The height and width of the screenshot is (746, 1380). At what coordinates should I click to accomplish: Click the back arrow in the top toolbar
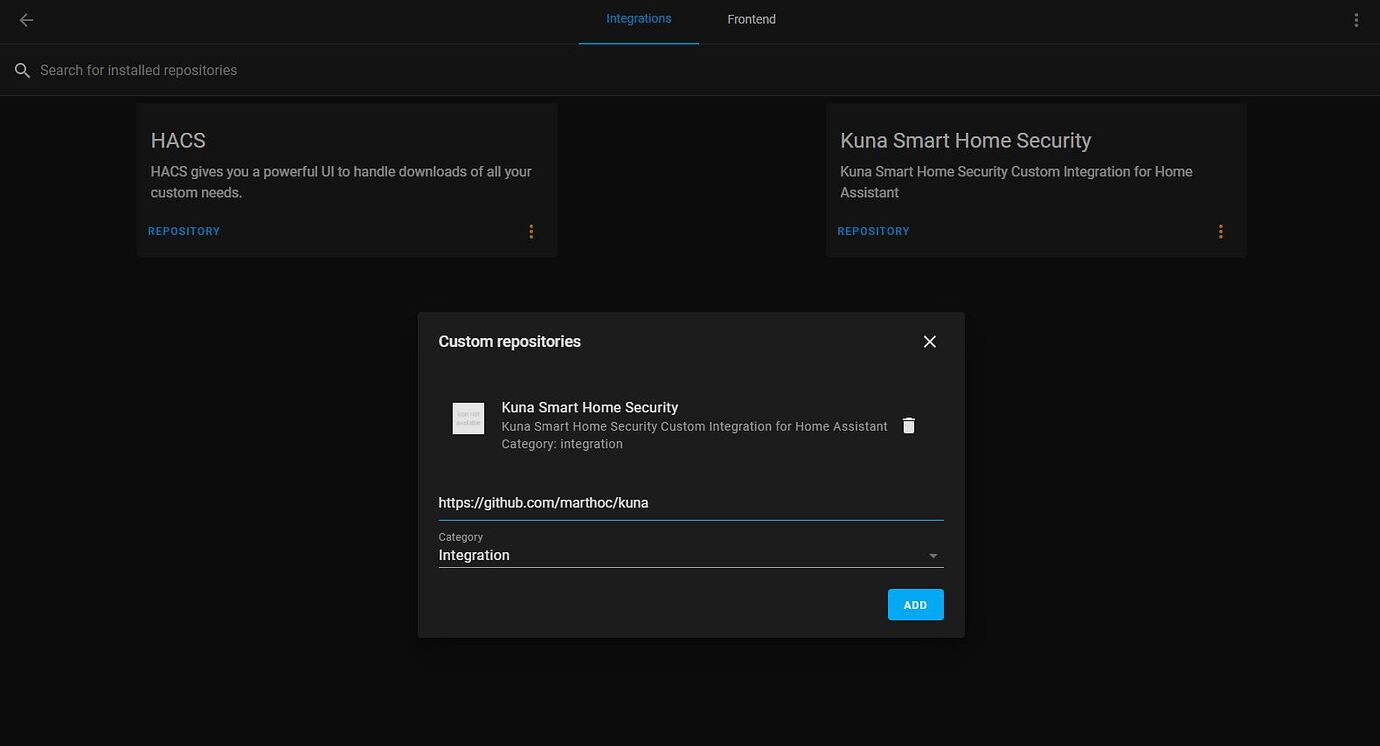pos(25,19)
